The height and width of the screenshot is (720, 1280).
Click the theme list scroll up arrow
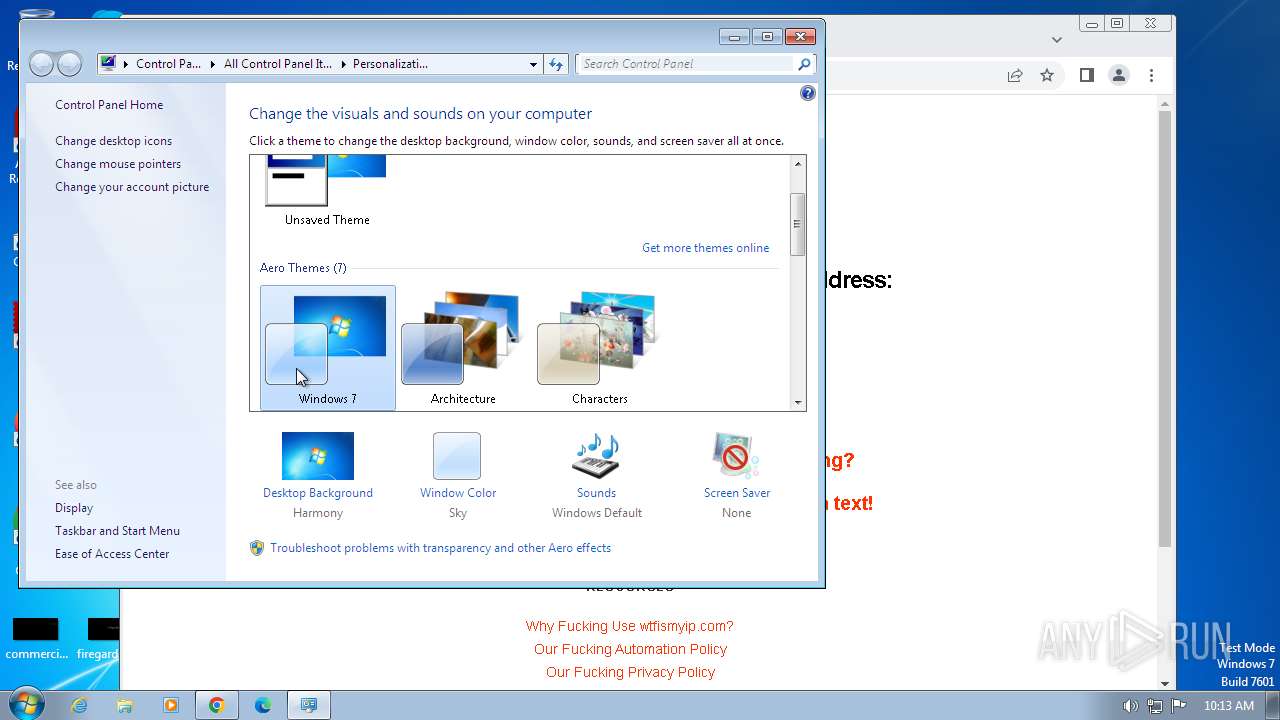coord(798,164)
